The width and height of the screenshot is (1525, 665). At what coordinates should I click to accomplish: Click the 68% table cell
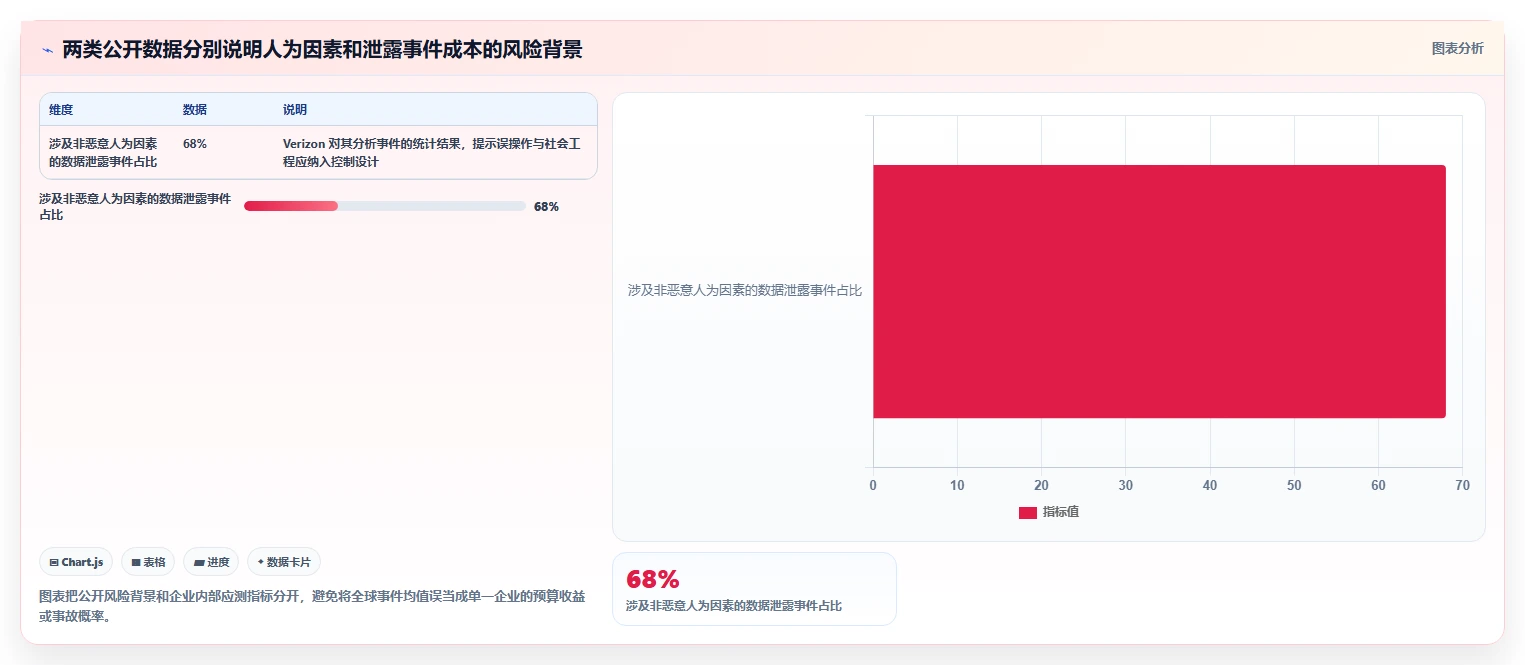click(195, 144)
